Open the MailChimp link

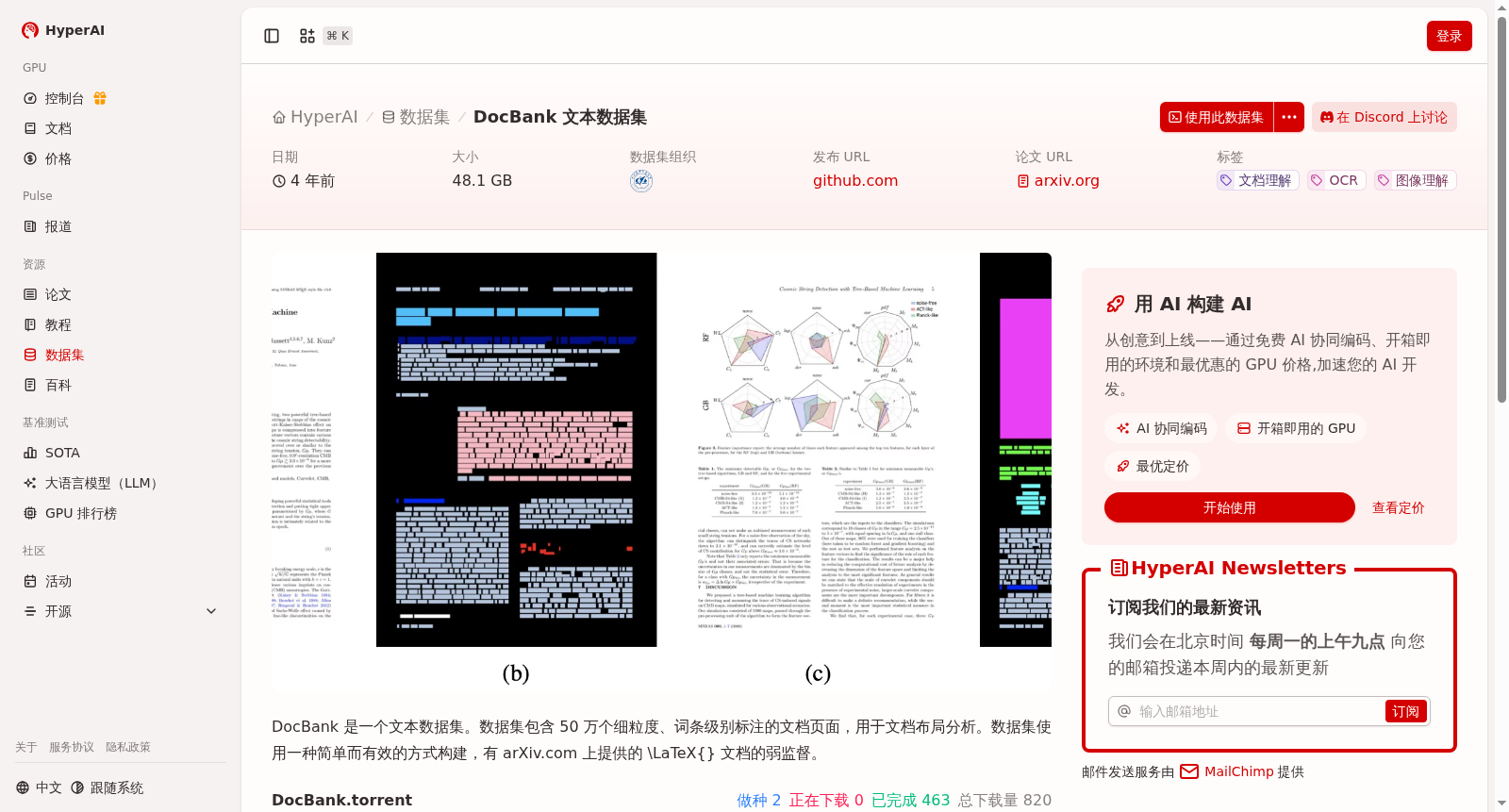(x=1239, y=771)
